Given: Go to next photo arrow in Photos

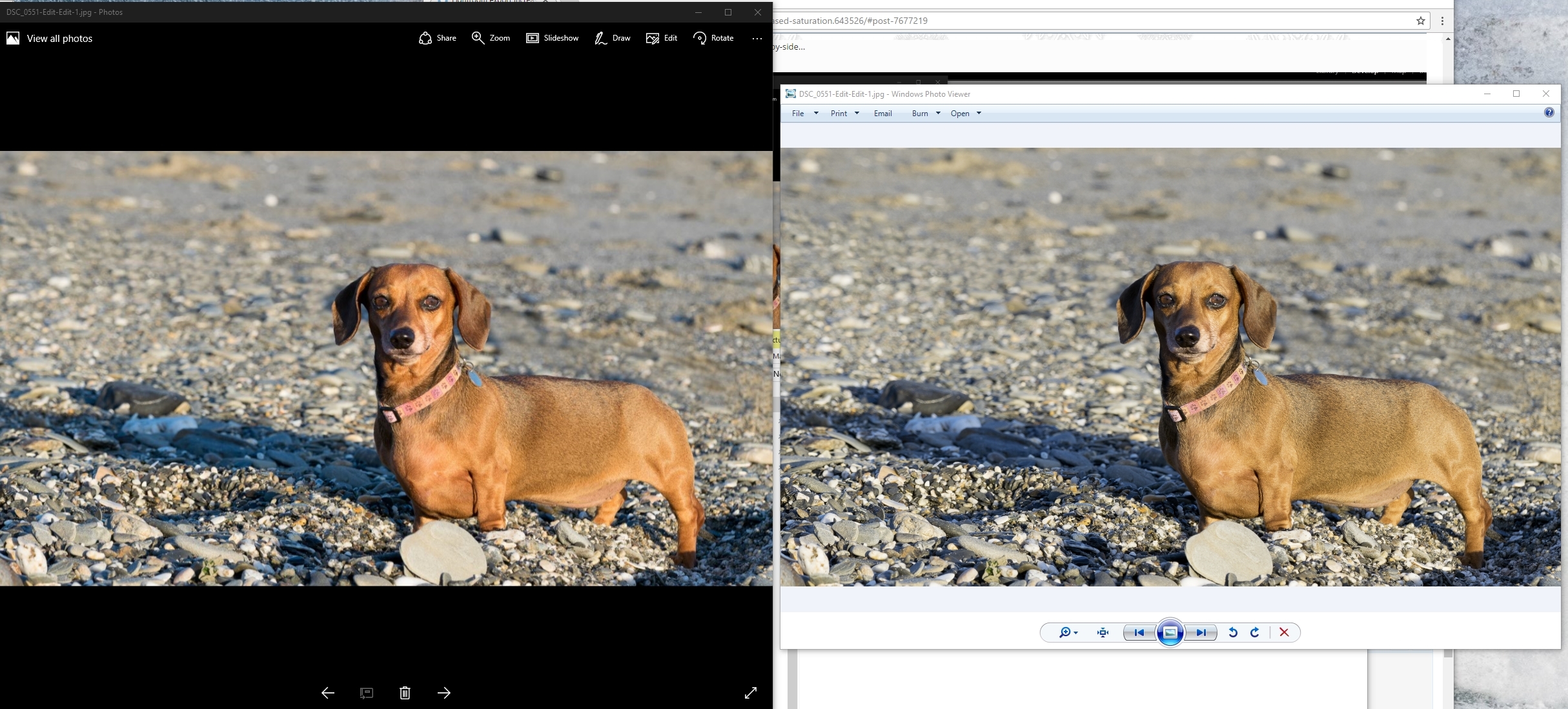Looking at the screenshot, I should [444, 693].
